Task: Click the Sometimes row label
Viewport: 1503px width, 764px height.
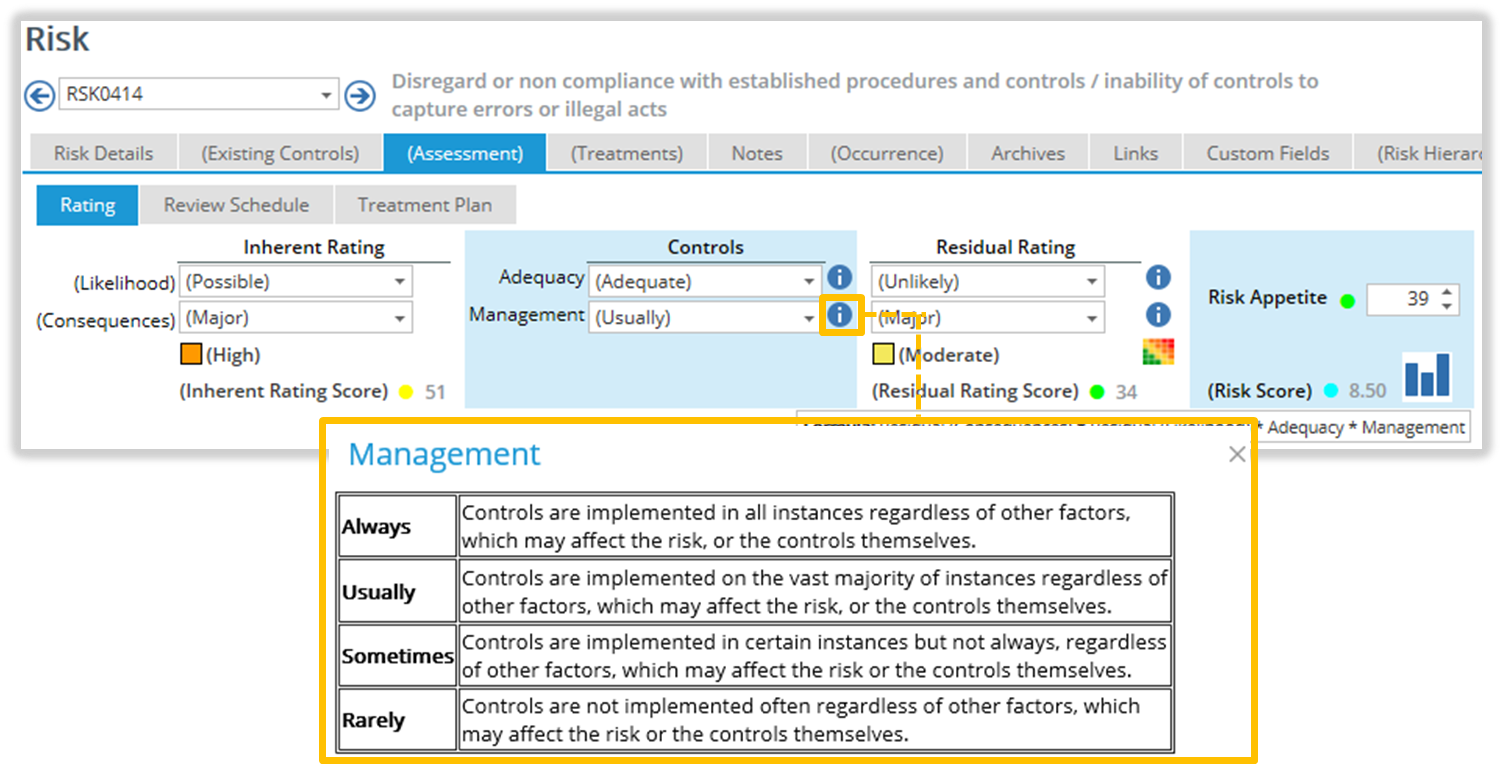Action: pyautogui.click(x=397, y=656)
